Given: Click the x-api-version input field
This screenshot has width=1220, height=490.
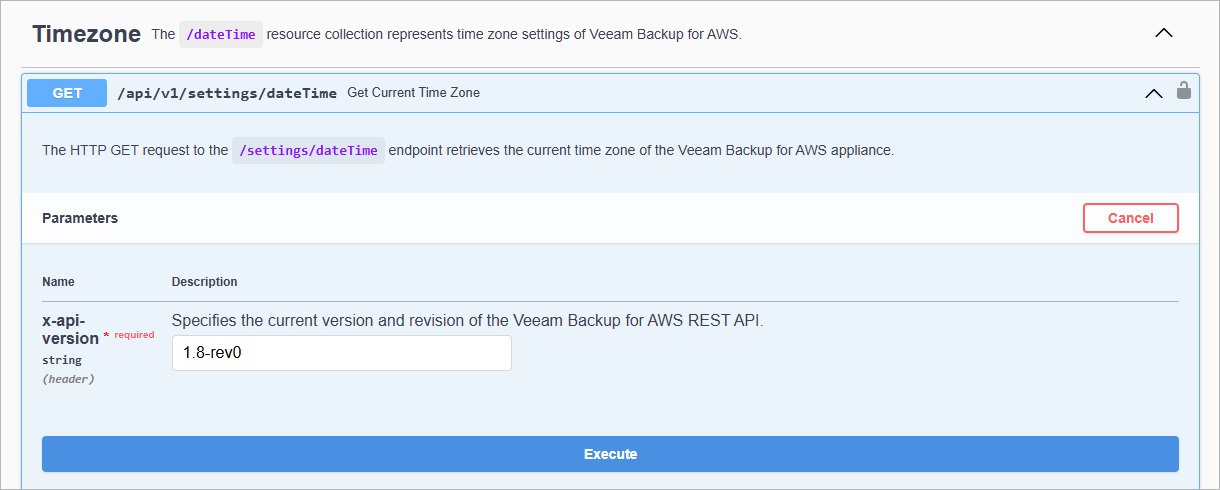Looking at the screenshot, I should coord(341,353).
